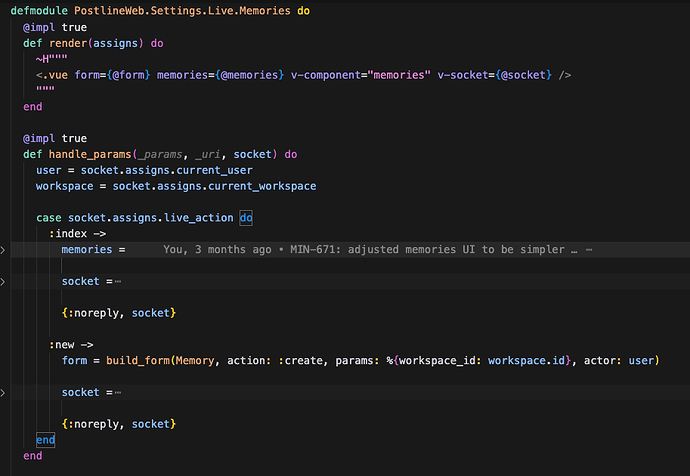Click the 'v-component' attribute
This screenshot has height=476, width=690.
pos(326,75)
